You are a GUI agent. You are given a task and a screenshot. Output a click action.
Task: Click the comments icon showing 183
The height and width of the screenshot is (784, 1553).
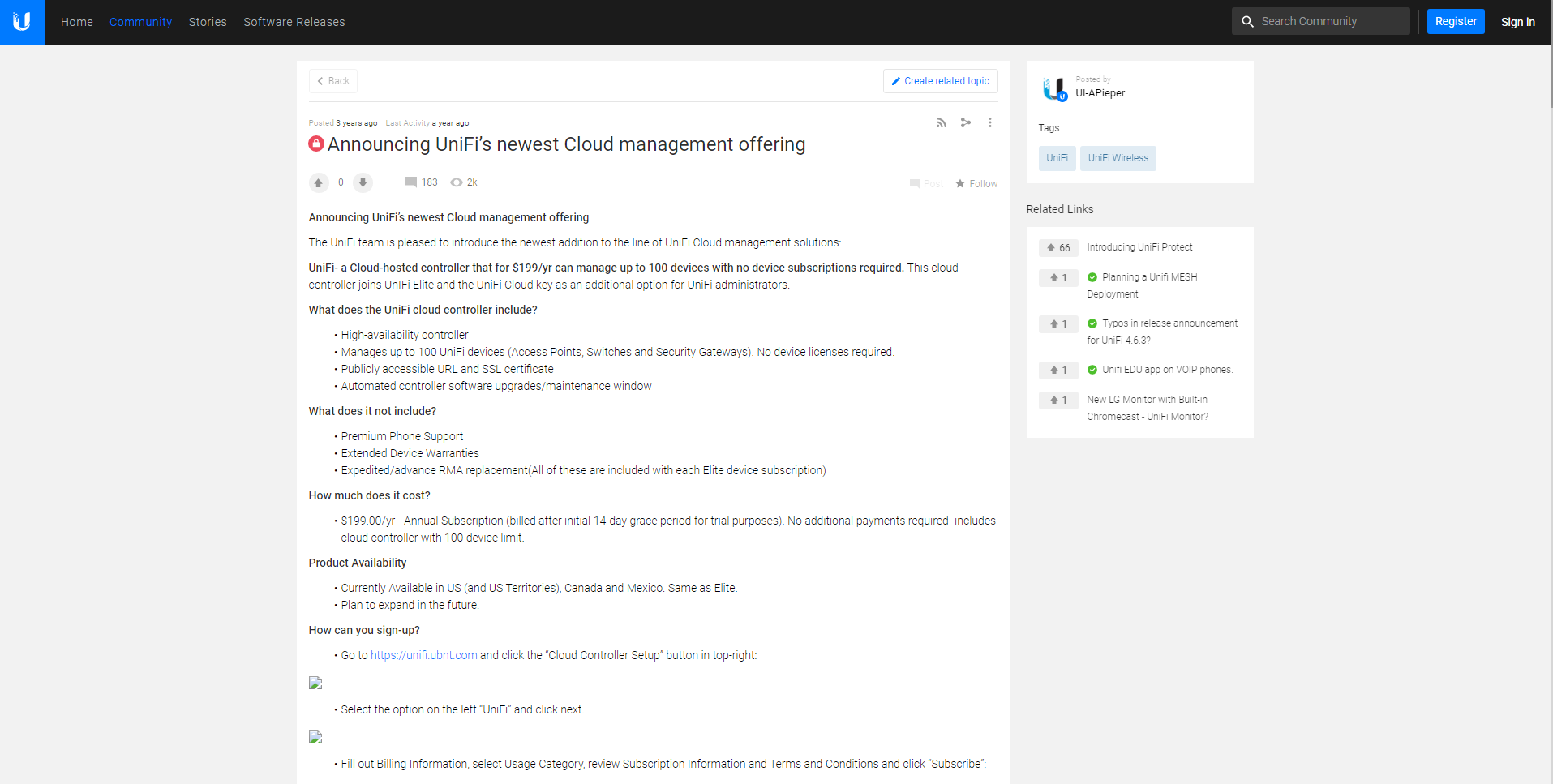411,182
